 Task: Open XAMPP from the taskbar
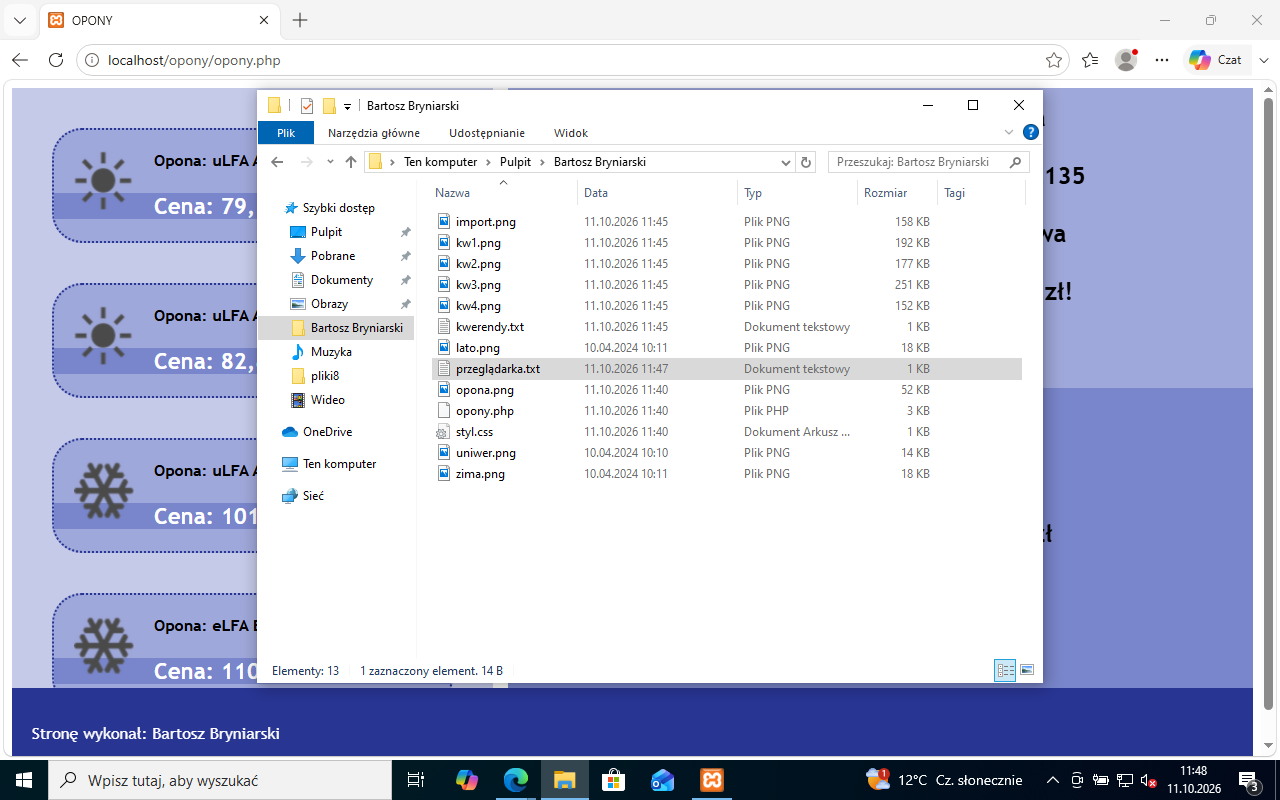coord(712,780)
